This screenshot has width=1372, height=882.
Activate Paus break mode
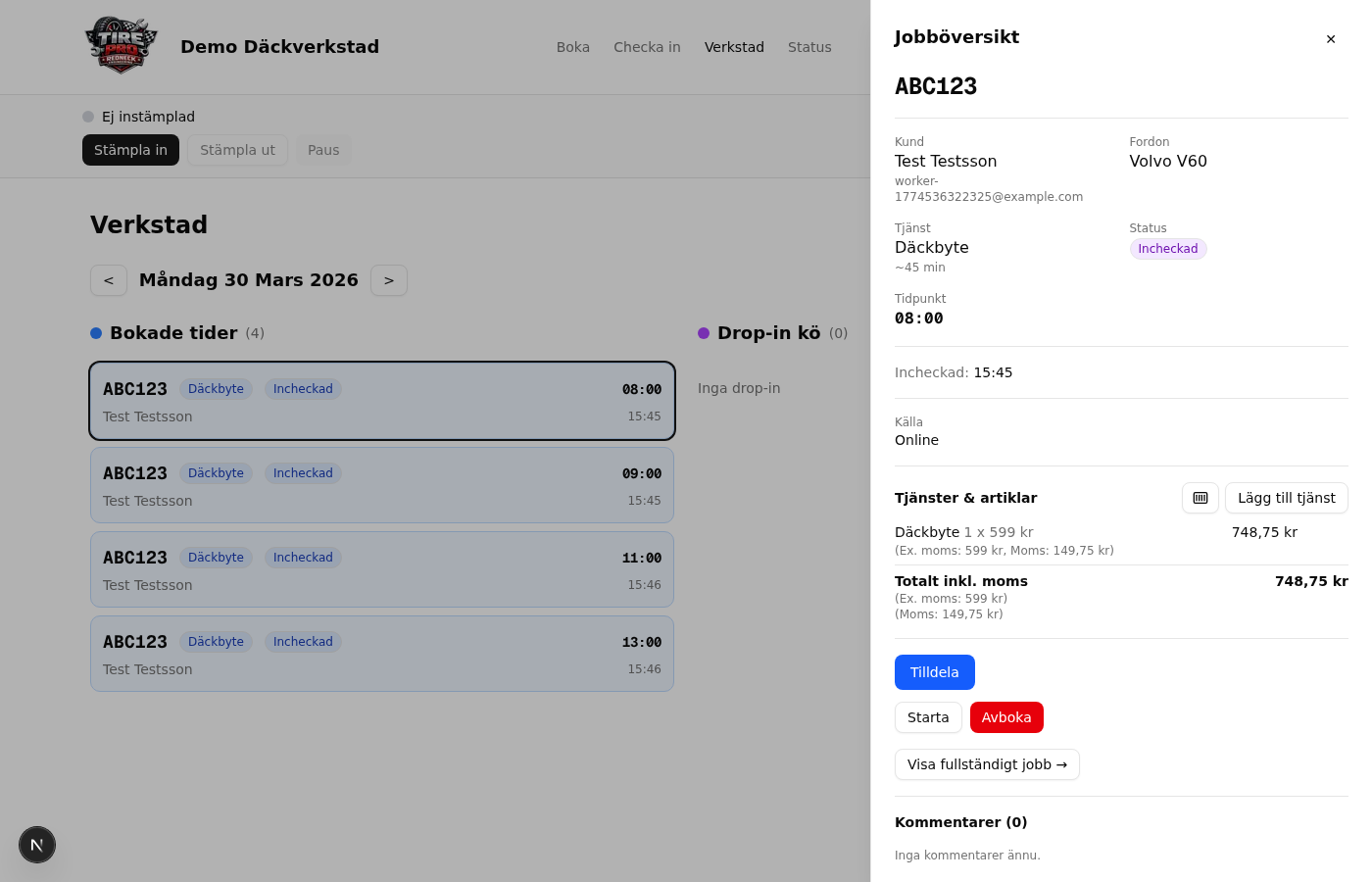323,149
